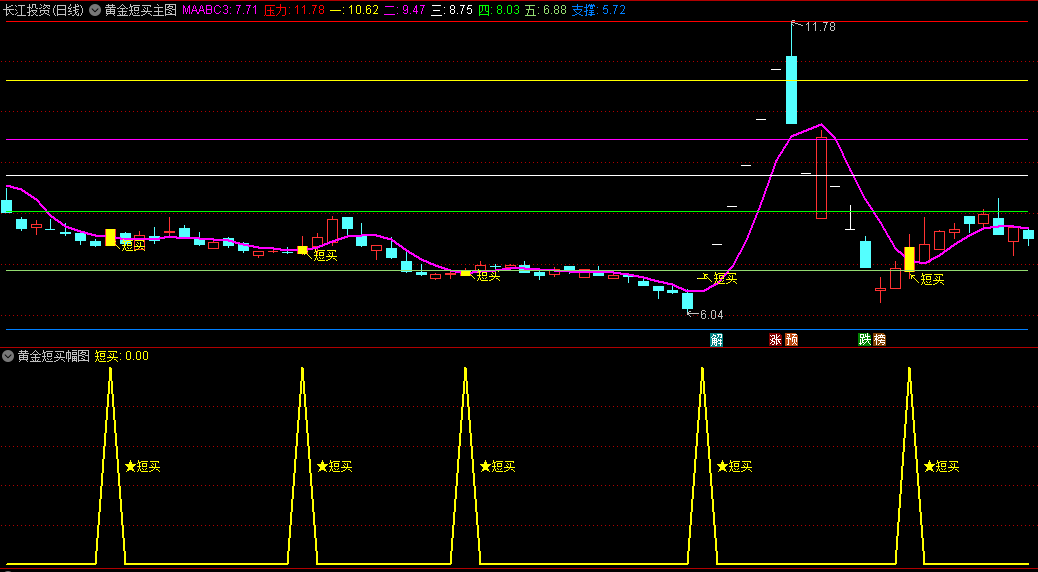The height and width of the screenshot is (572, 1038).
Task: Click the 黄金短买主图 indicator name
Action: tap(141, 10)
